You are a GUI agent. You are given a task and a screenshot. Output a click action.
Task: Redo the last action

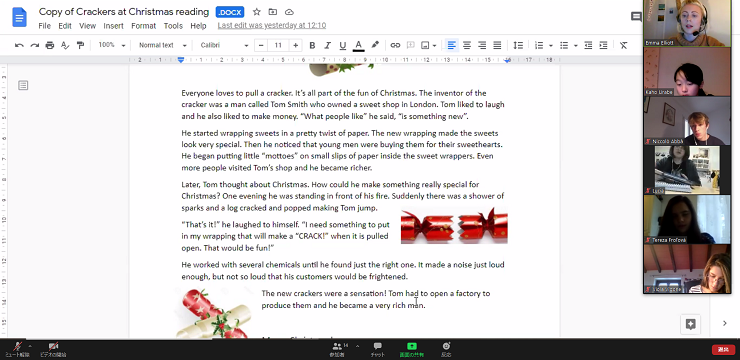coord(34,45)
